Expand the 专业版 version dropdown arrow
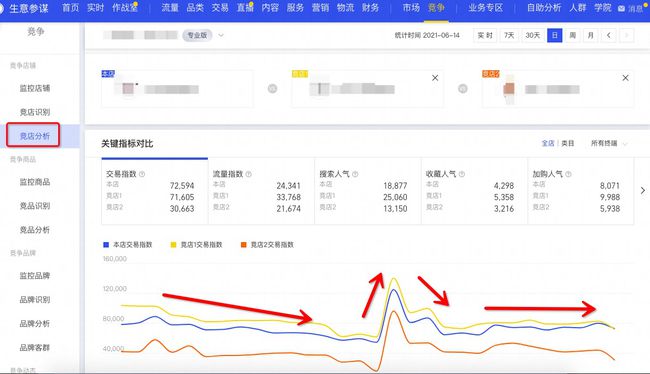 click(221, 35)
